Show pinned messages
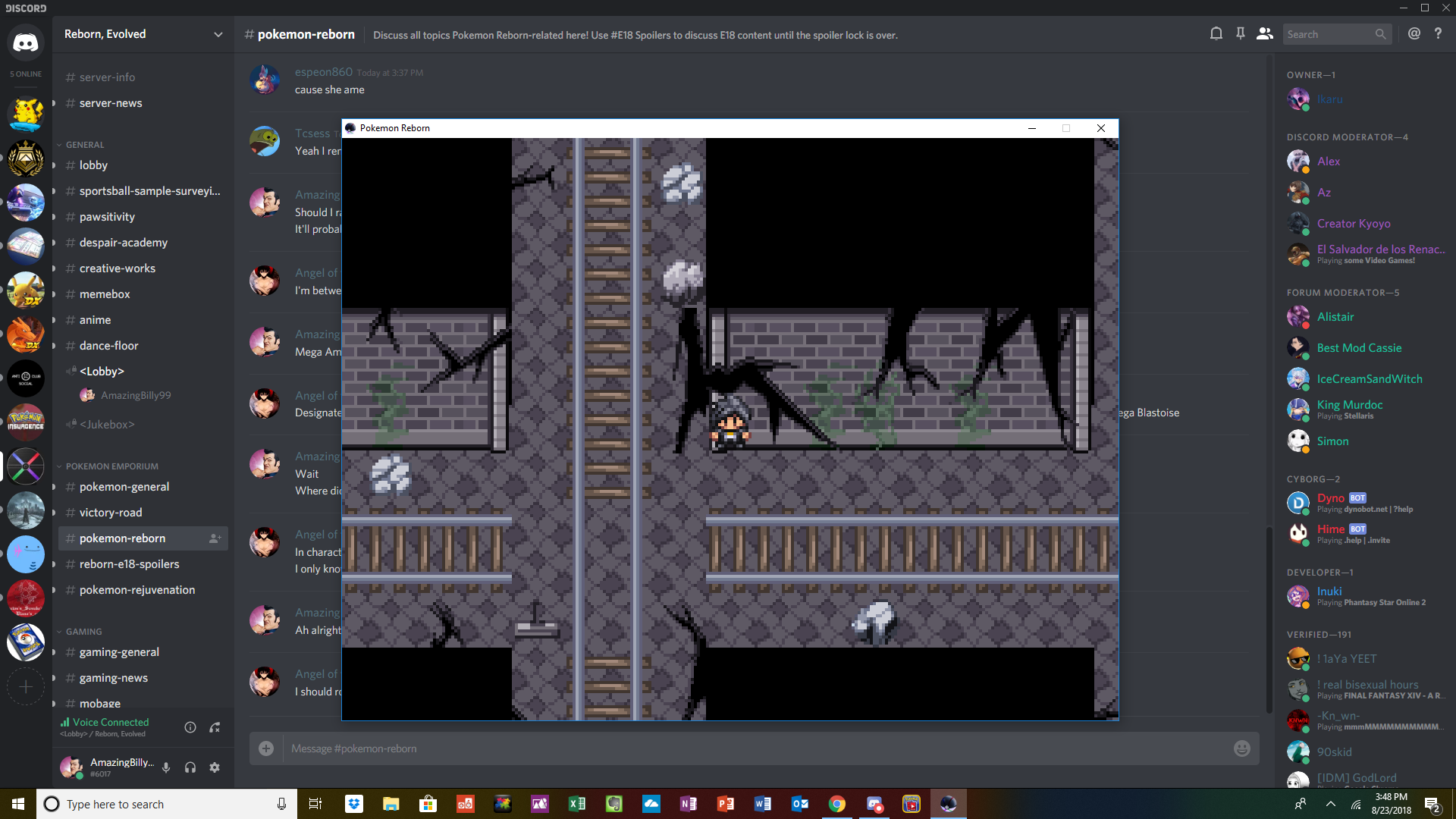1456x819 pixels. coord(1241,34)
